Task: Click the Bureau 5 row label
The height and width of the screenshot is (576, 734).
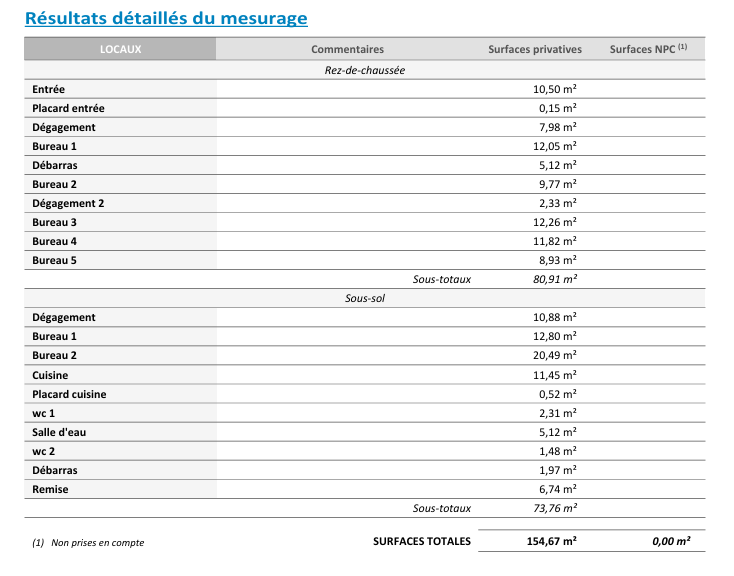Action: 54,260
